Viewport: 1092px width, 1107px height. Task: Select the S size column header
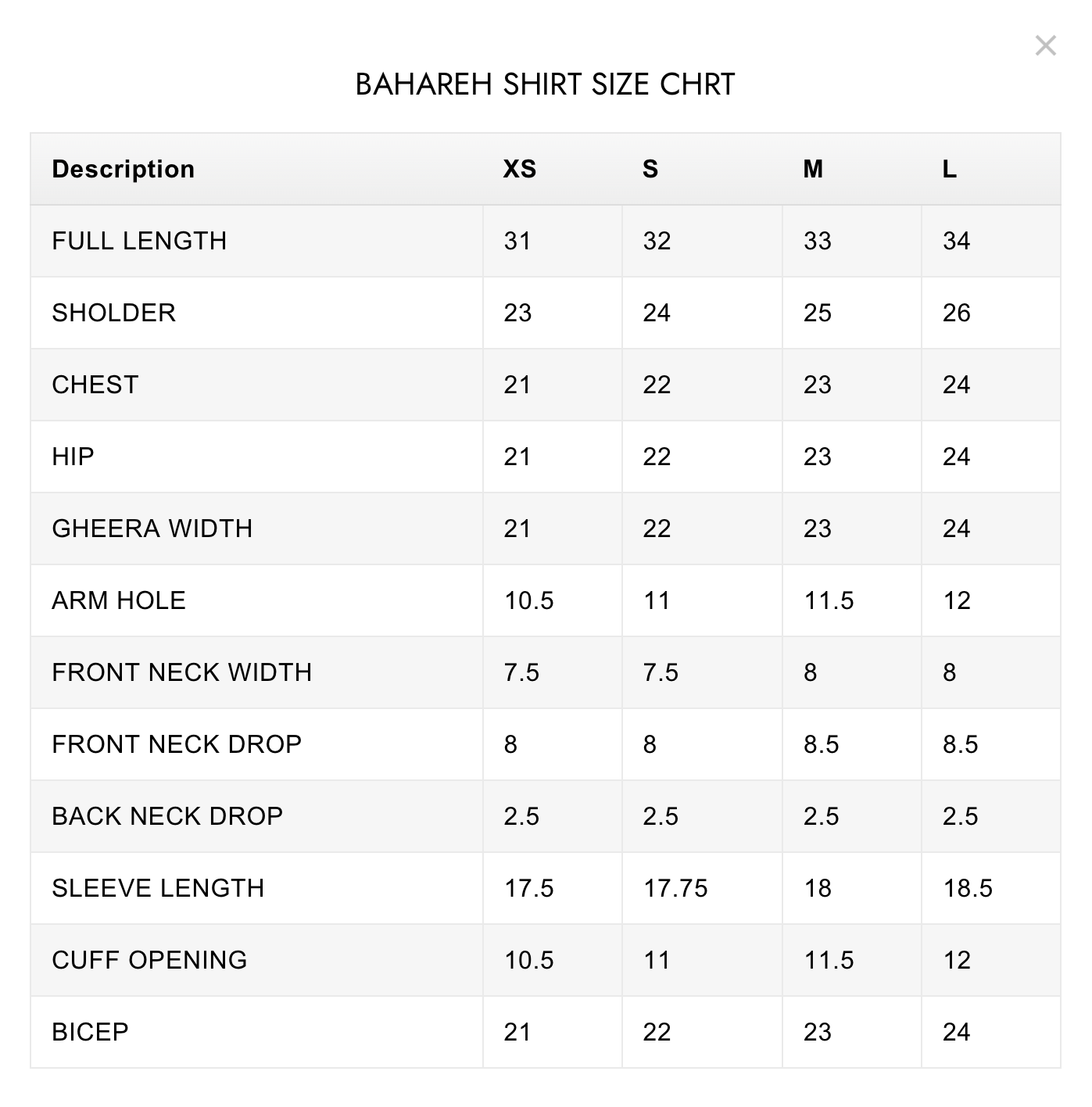click(650, 169)
